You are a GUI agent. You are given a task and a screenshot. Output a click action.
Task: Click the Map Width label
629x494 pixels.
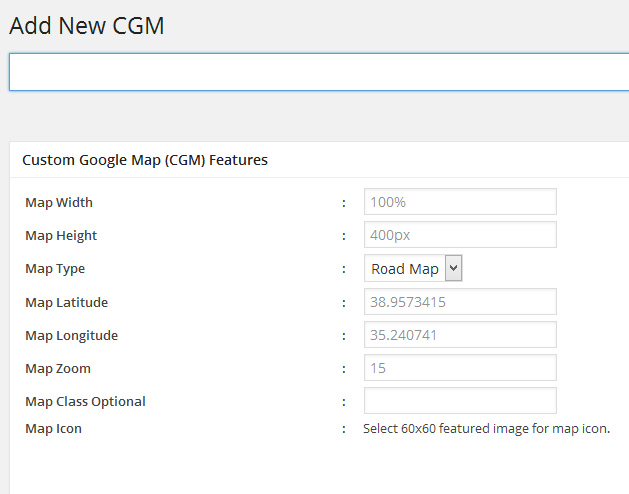[59, 203]
